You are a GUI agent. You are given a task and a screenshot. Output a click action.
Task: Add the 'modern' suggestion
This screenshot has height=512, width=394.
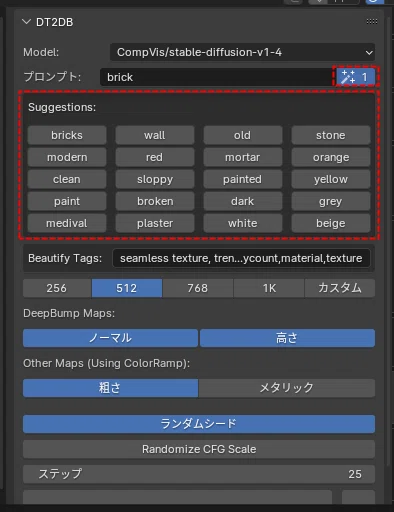[67, 157]
